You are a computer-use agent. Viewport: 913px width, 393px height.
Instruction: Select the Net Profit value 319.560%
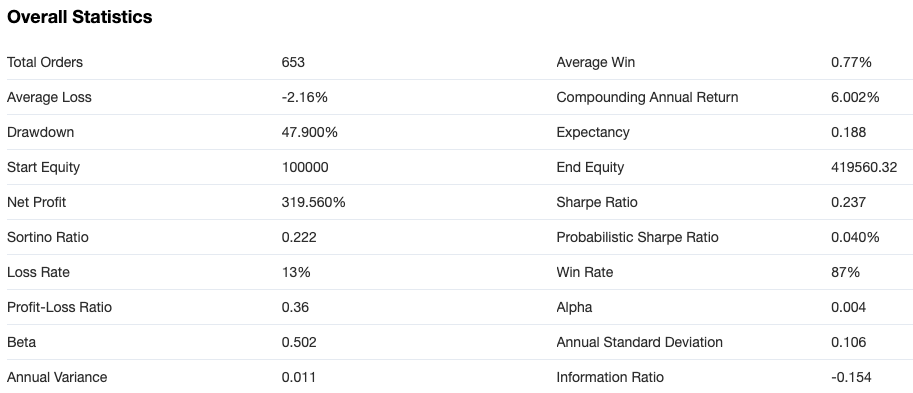[x=313, y=202]
